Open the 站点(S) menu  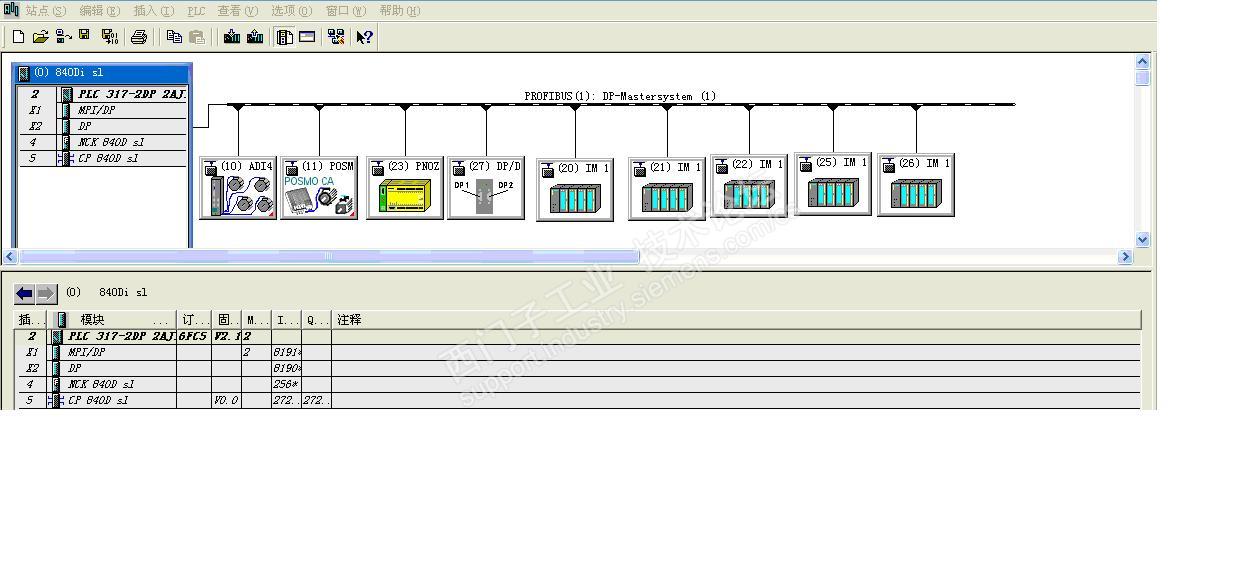click(x=45, y=10)
